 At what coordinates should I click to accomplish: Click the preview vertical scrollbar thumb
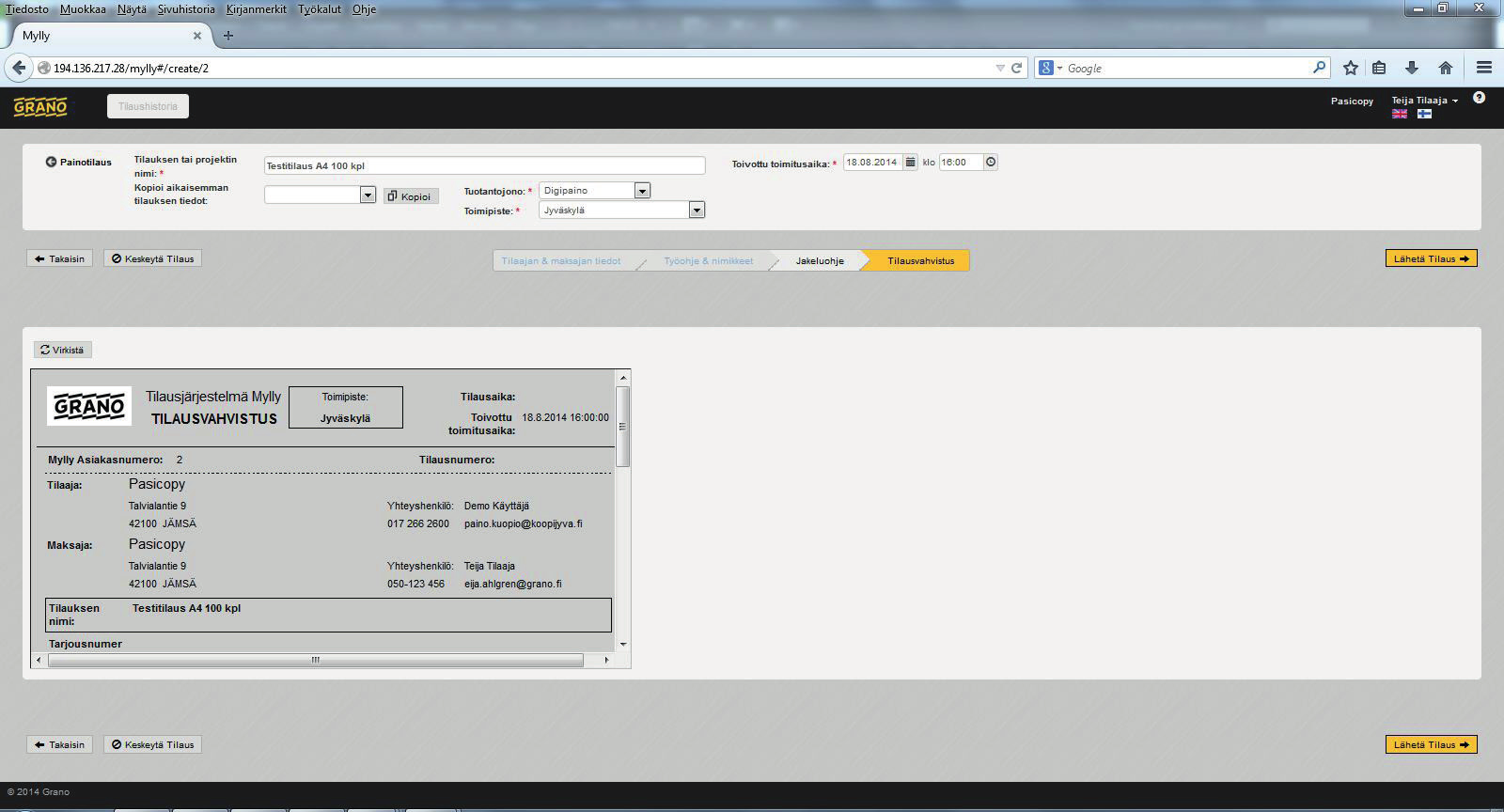tap(622, 426)
